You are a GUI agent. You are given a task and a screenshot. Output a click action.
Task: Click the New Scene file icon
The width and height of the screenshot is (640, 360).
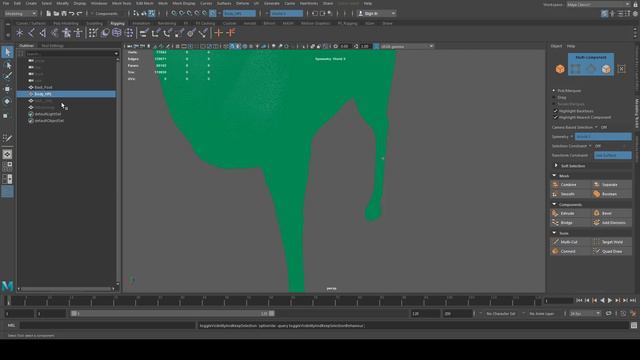49,13
